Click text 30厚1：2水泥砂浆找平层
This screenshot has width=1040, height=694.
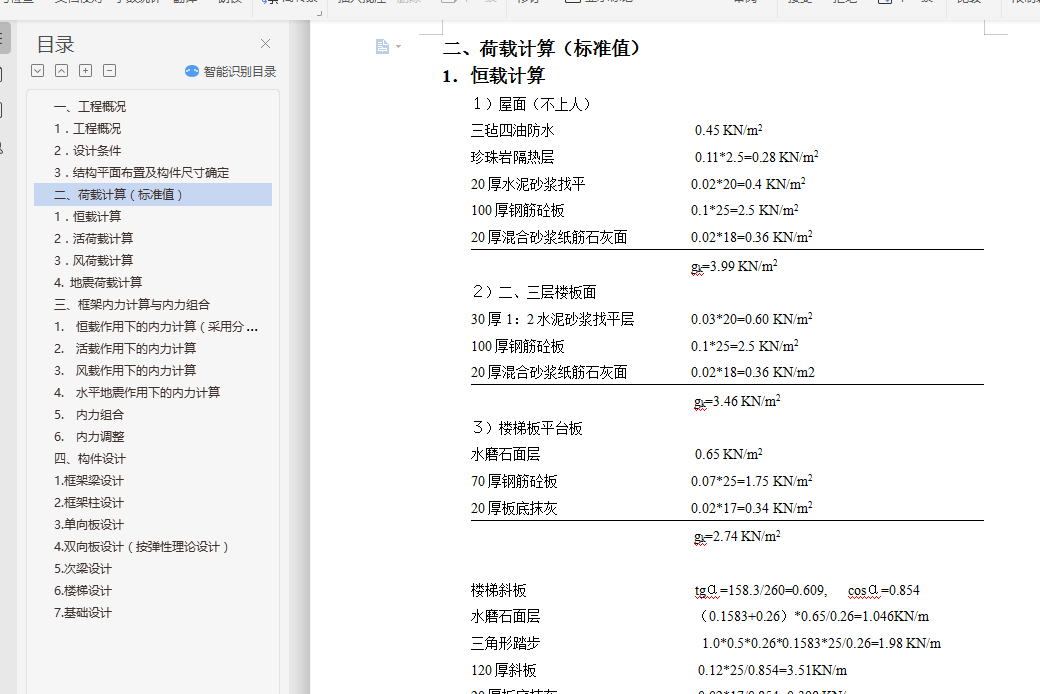(552, 319)
